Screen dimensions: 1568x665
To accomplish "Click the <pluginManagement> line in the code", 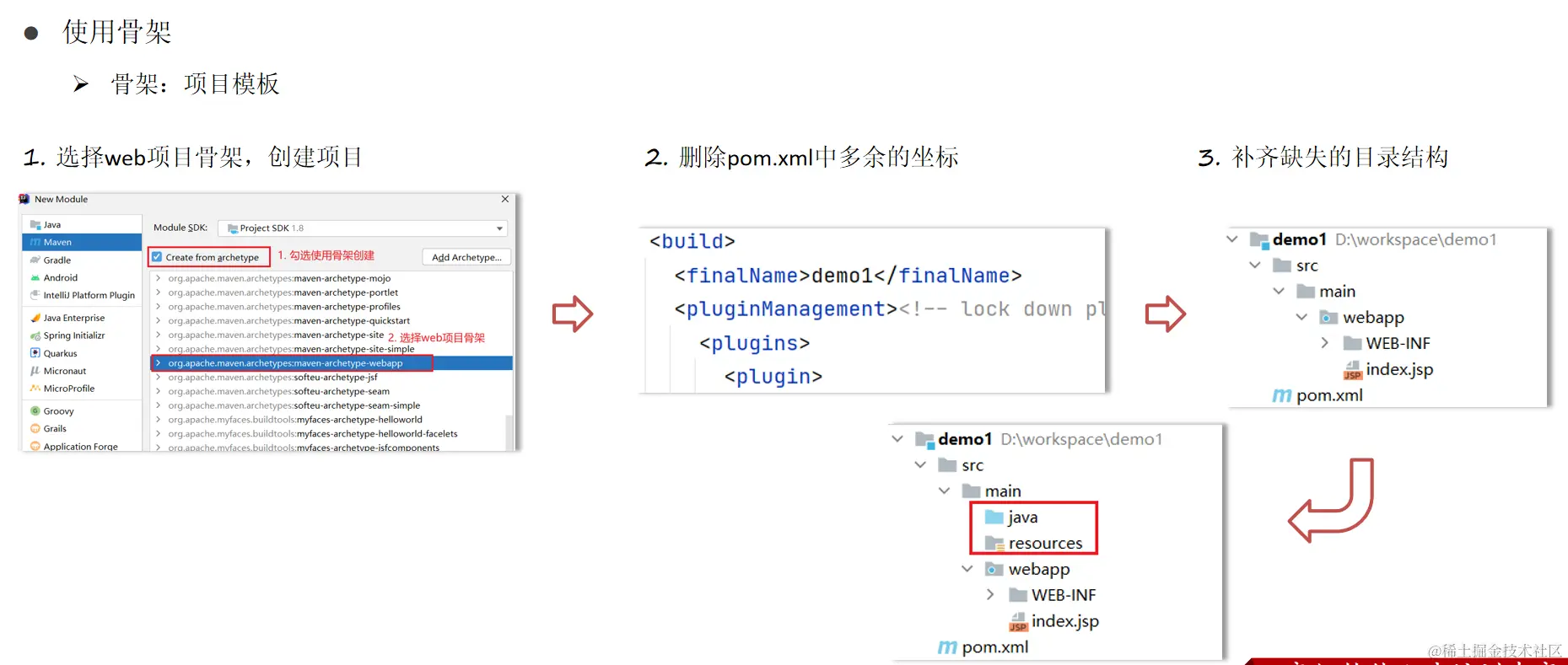I will 890,309.
